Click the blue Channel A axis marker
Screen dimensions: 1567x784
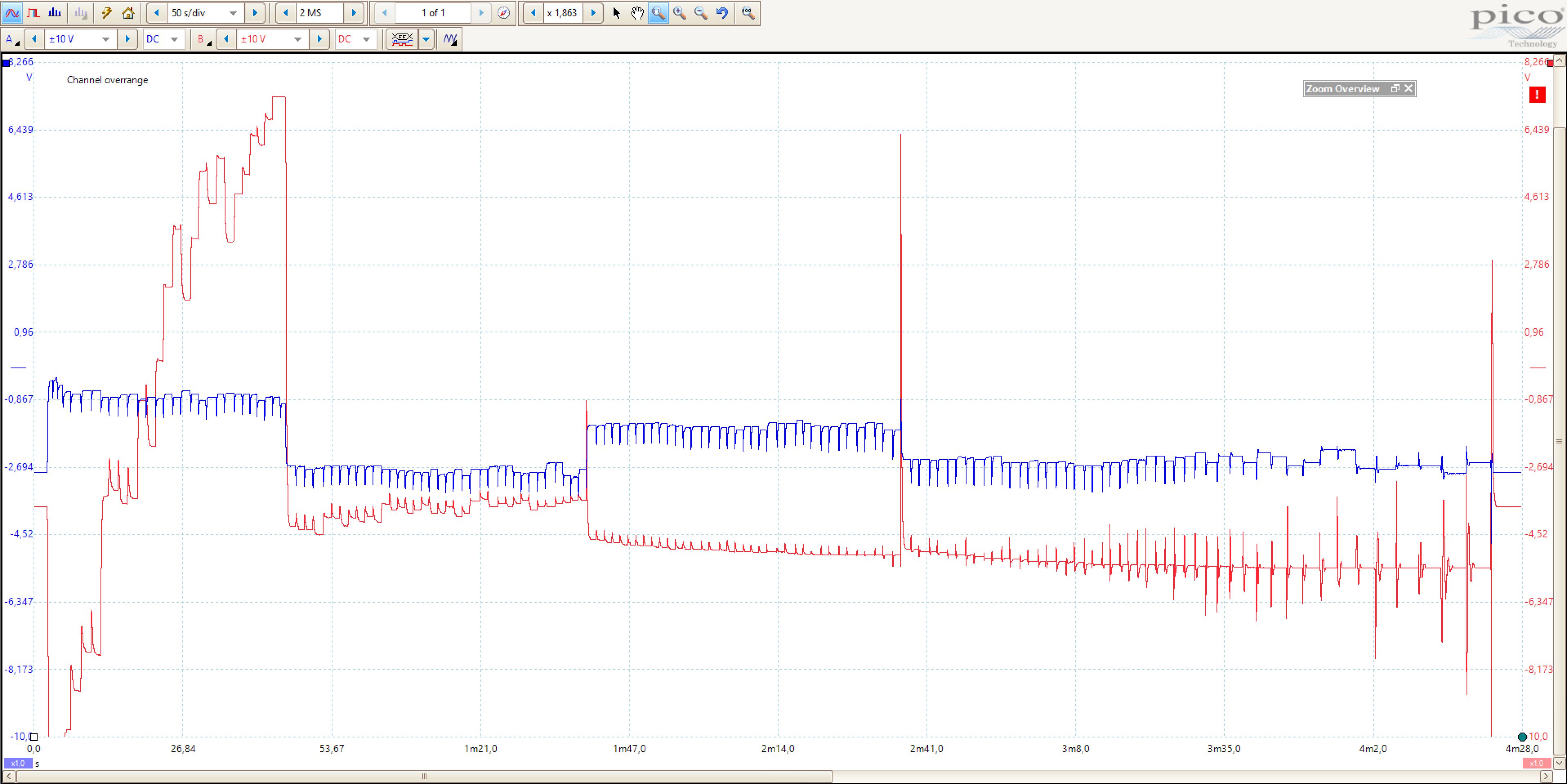(5, 63)
